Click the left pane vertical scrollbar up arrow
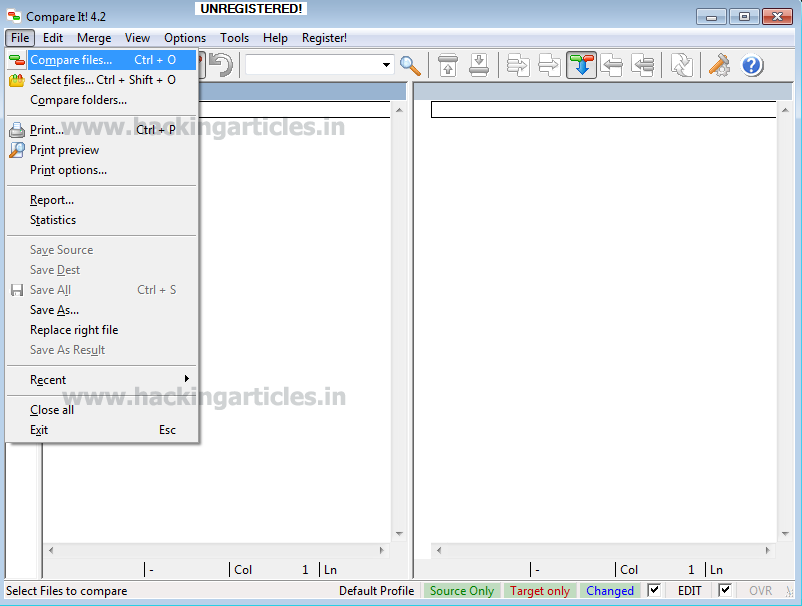 pos(399,110)
